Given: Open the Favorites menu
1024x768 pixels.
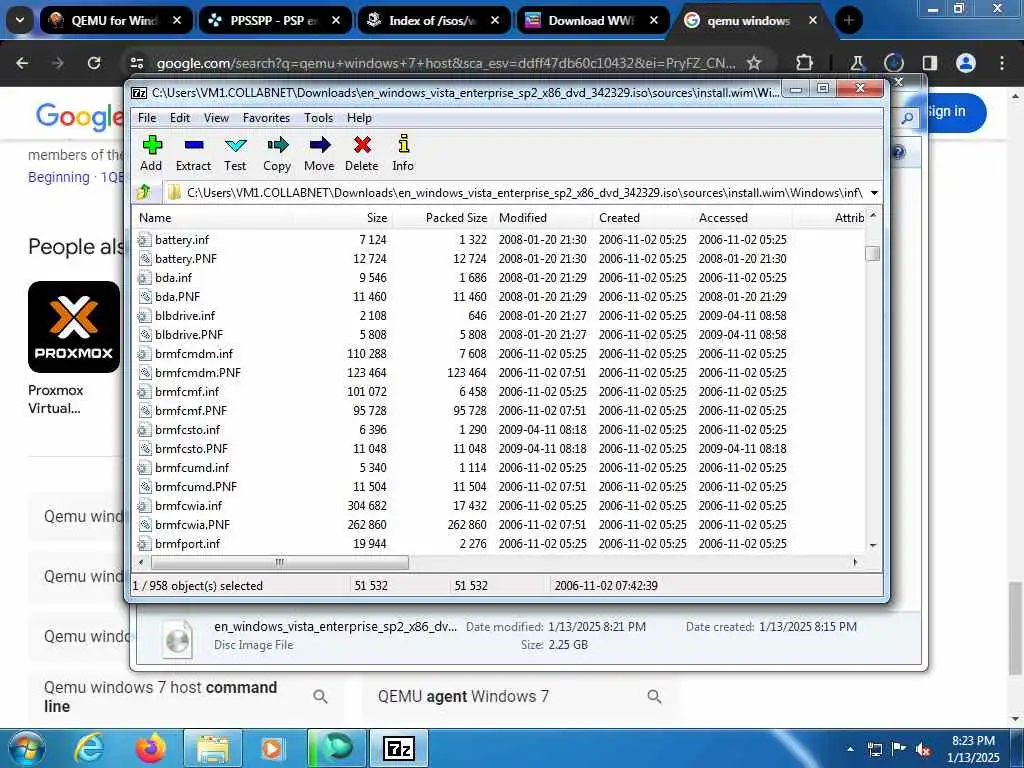Looking at the screenshot, I should tap(266, 118).
